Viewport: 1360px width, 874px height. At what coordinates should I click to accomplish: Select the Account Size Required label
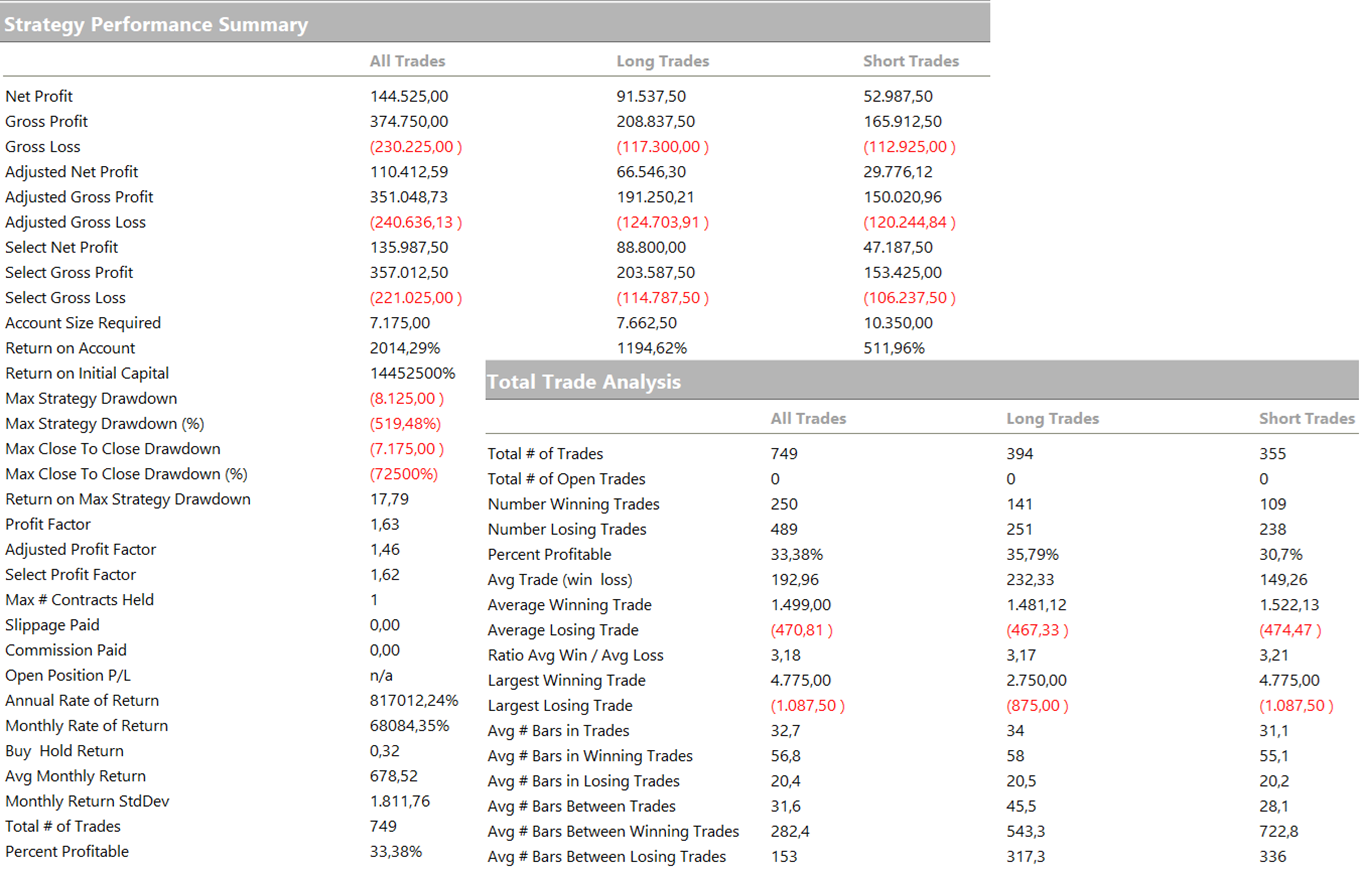click(x=83, y=323)
